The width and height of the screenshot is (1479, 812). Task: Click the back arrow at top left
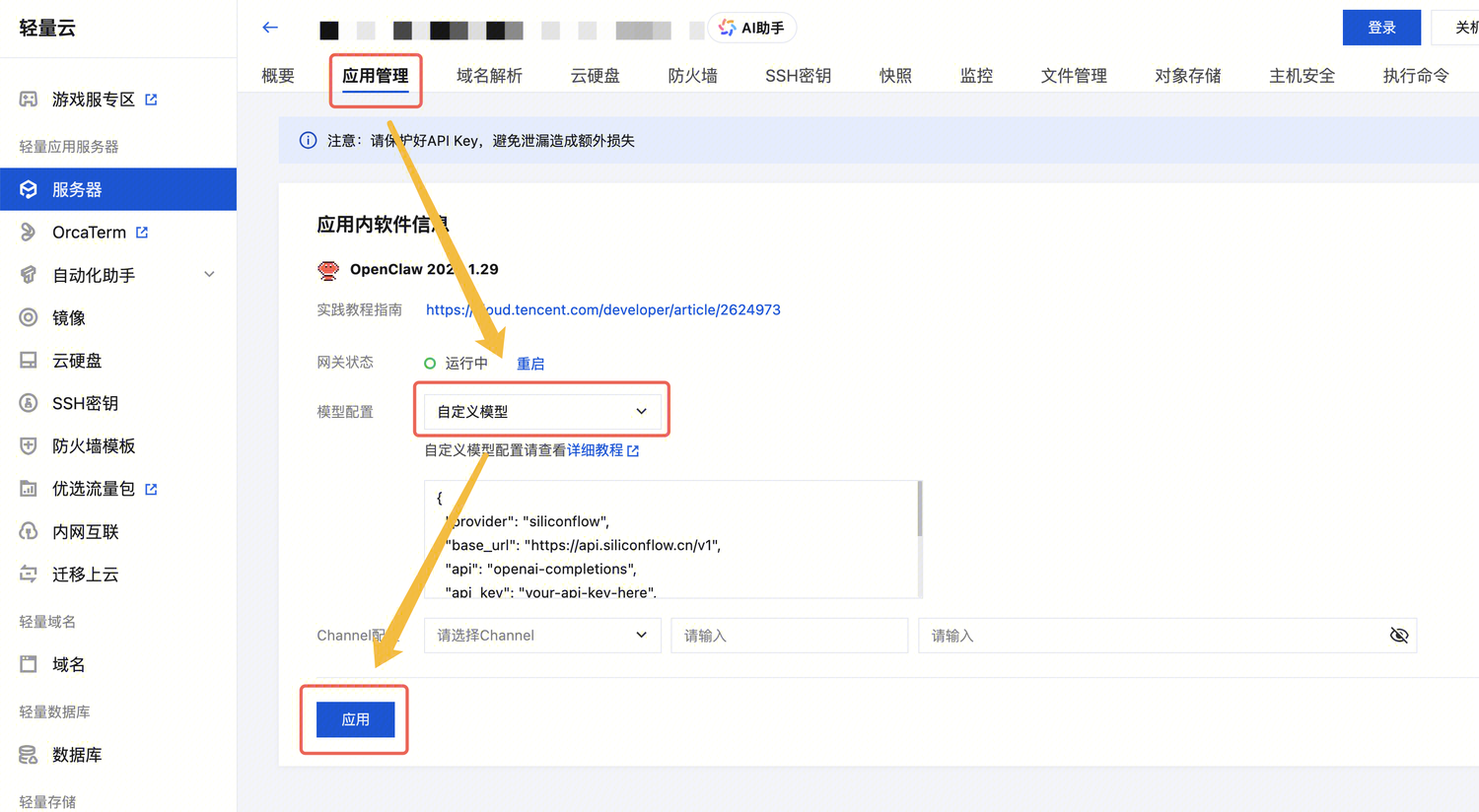270,28
